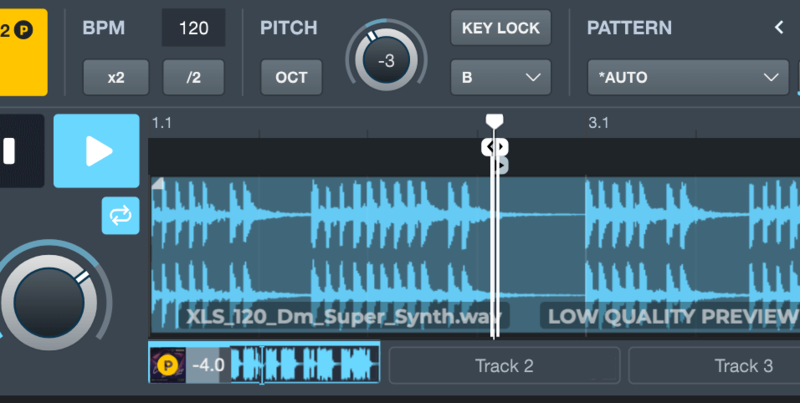Toggle the KEY LOCK button
Image resolution: width=800 pixels, height=403 pixels.
[x=500, y=28]
